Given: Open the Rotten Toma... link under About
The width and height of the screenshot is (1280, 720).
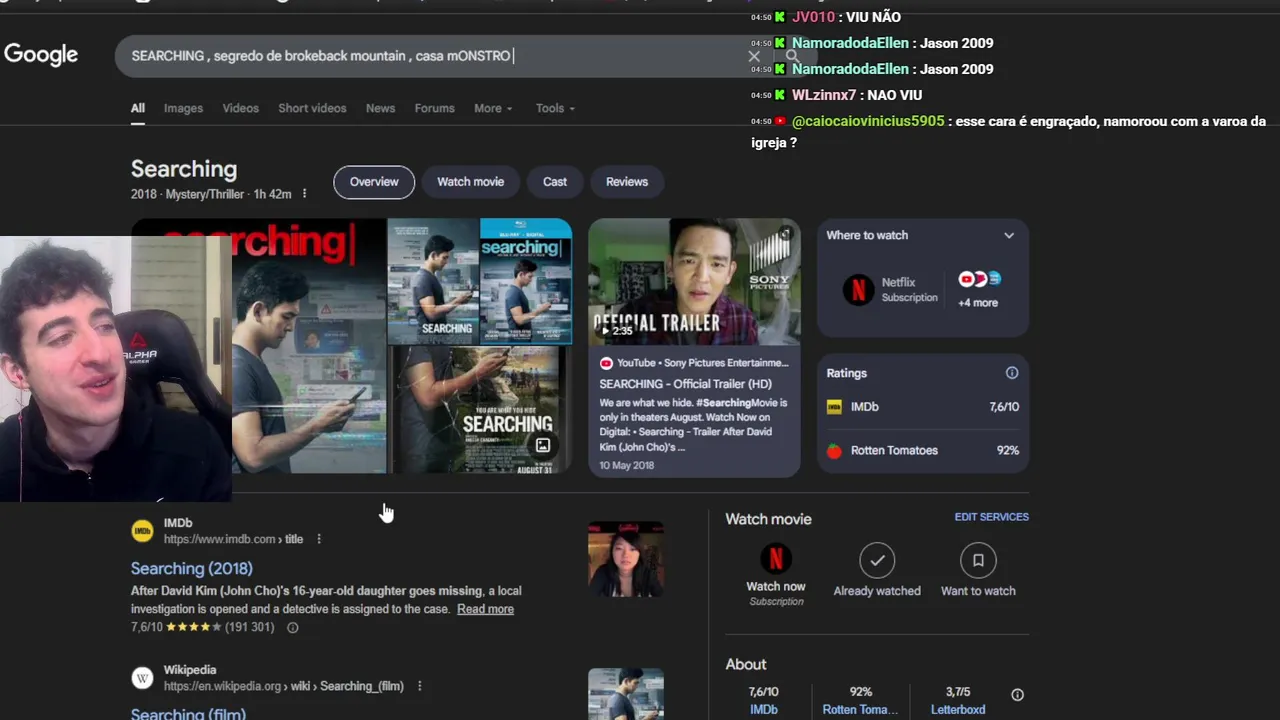Looking at the screenshot, I should pyautogui.click(x=860, y=710).
